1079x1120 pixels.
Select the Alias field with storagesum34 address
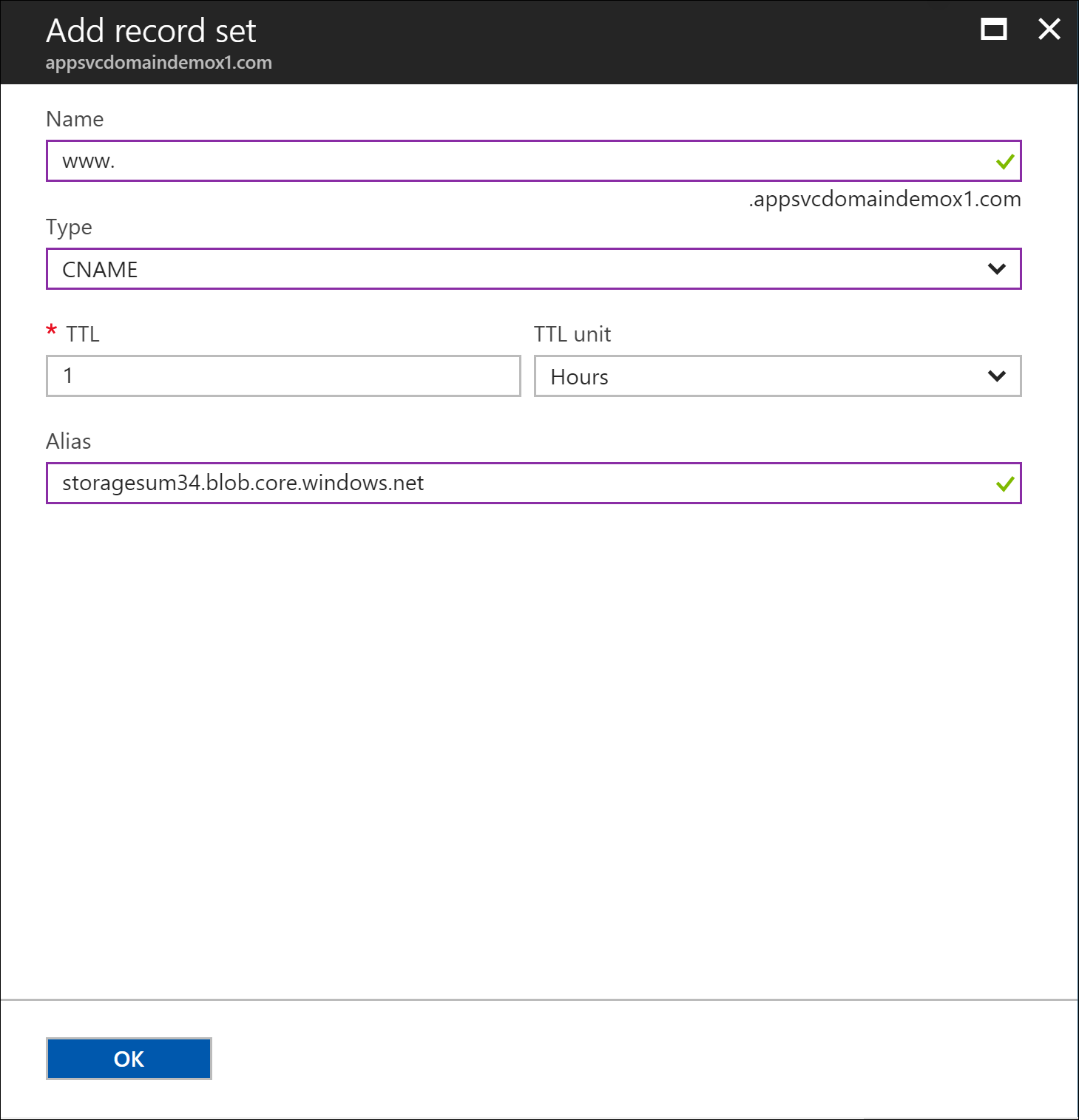518,483
